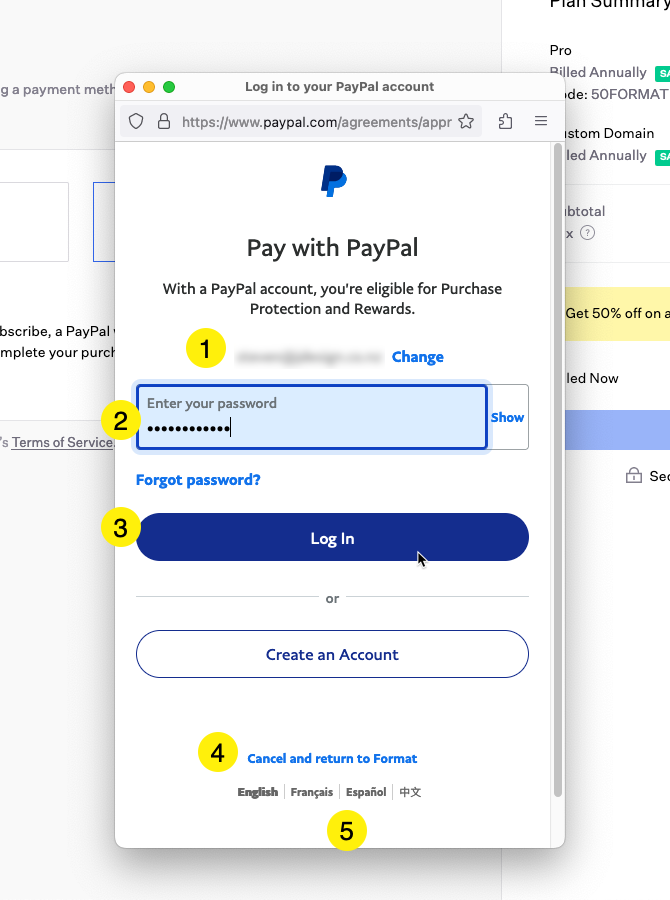Open the extensions puzzle icon
Image resolution: width=670 pixels, height=900 pixels.
505,122
